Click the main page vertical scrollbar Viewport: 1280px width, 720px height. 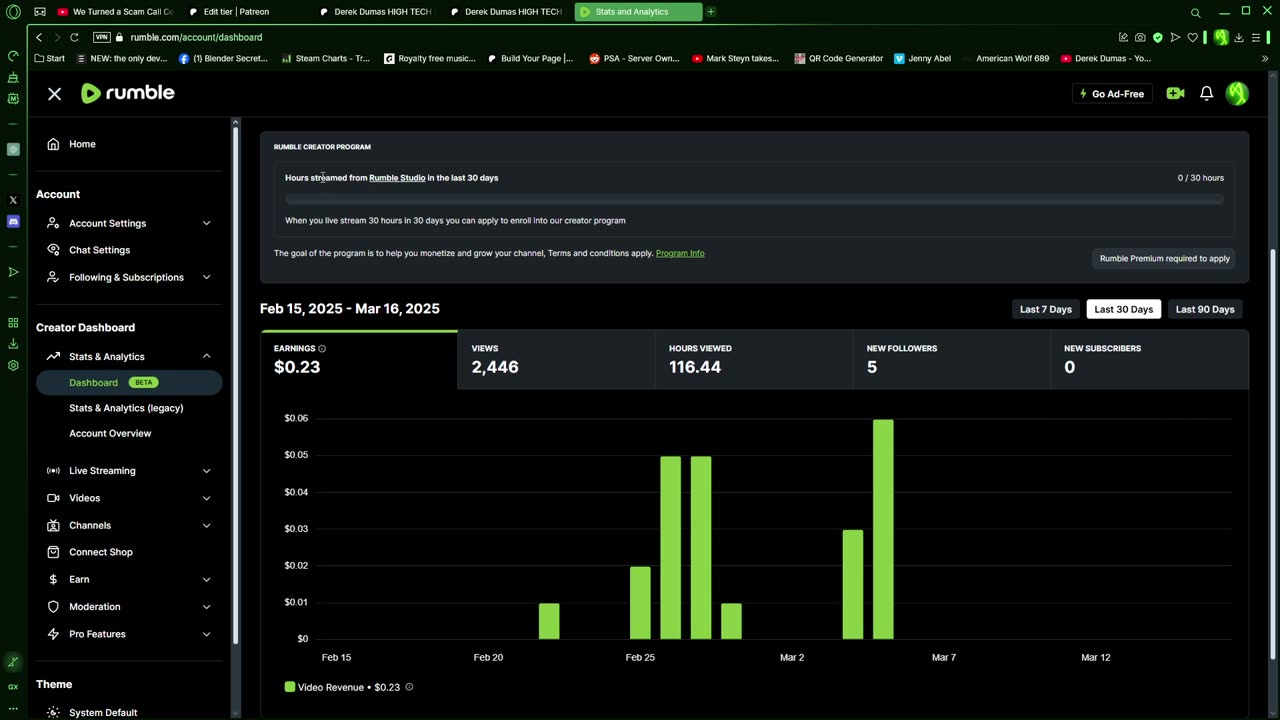(x=1273, y=453)
